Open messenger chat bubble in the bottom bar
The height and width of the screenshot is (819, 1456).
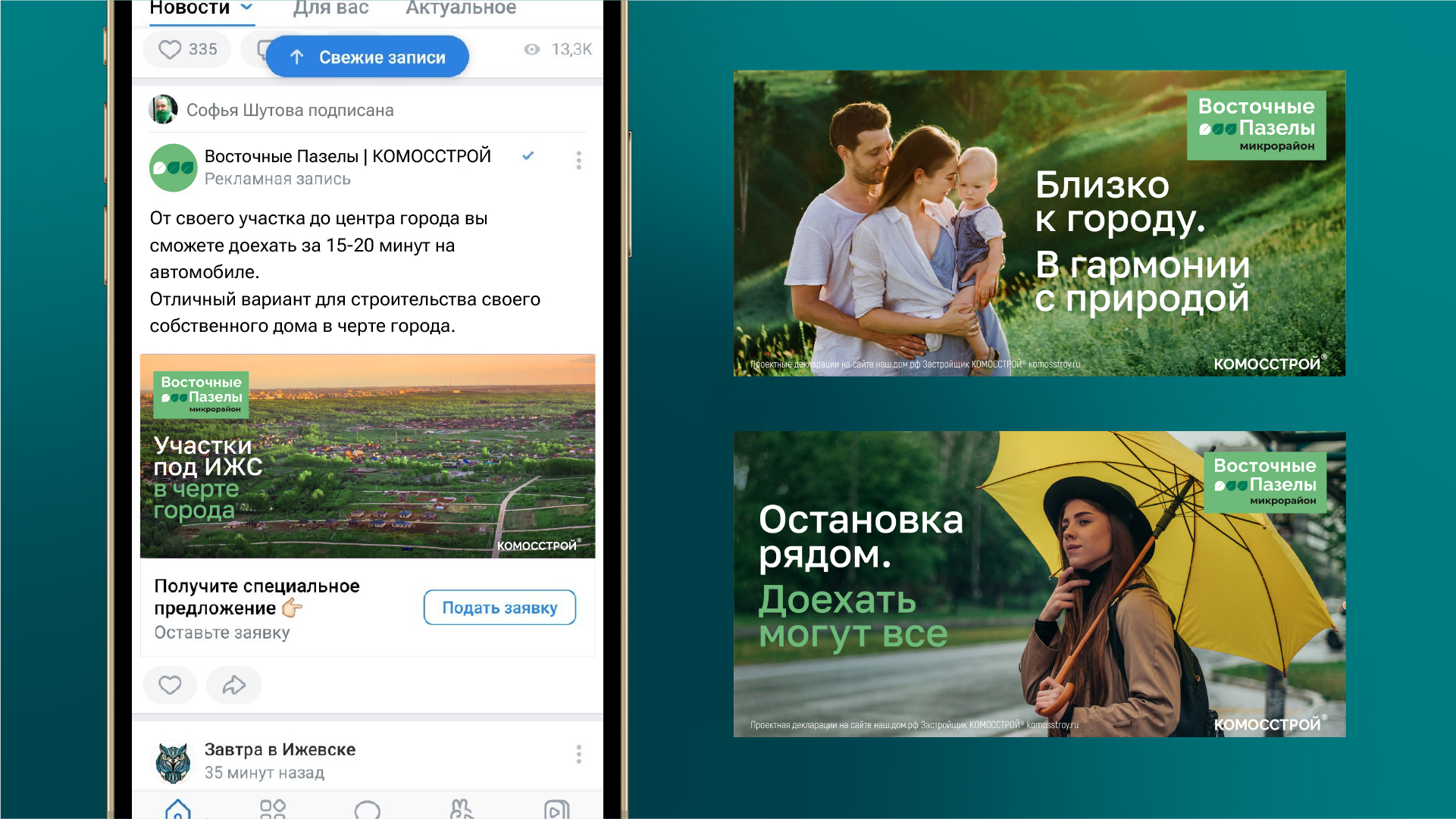pos(368,810)
